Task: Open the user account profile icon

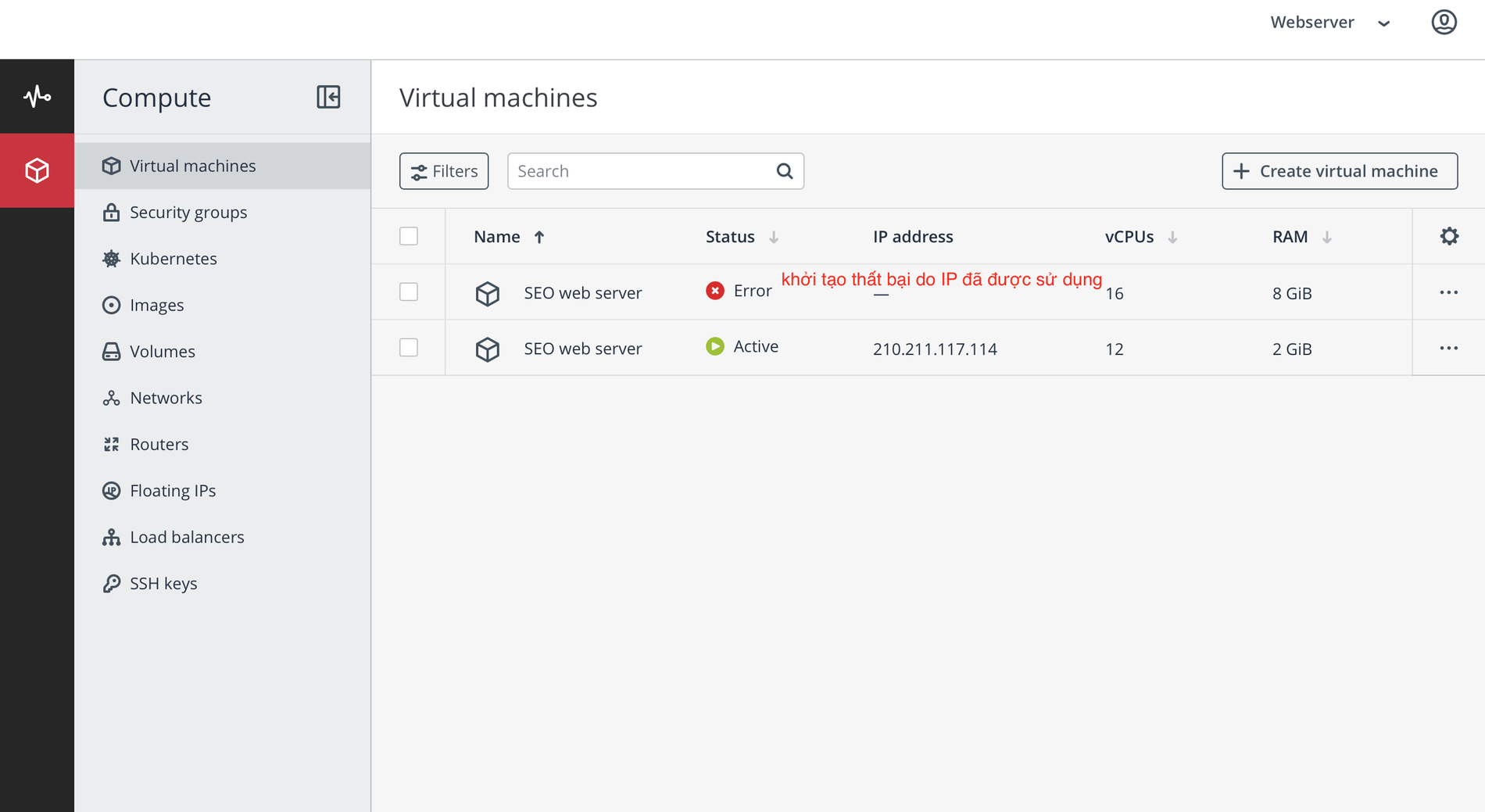Action: pos(1443,22)
